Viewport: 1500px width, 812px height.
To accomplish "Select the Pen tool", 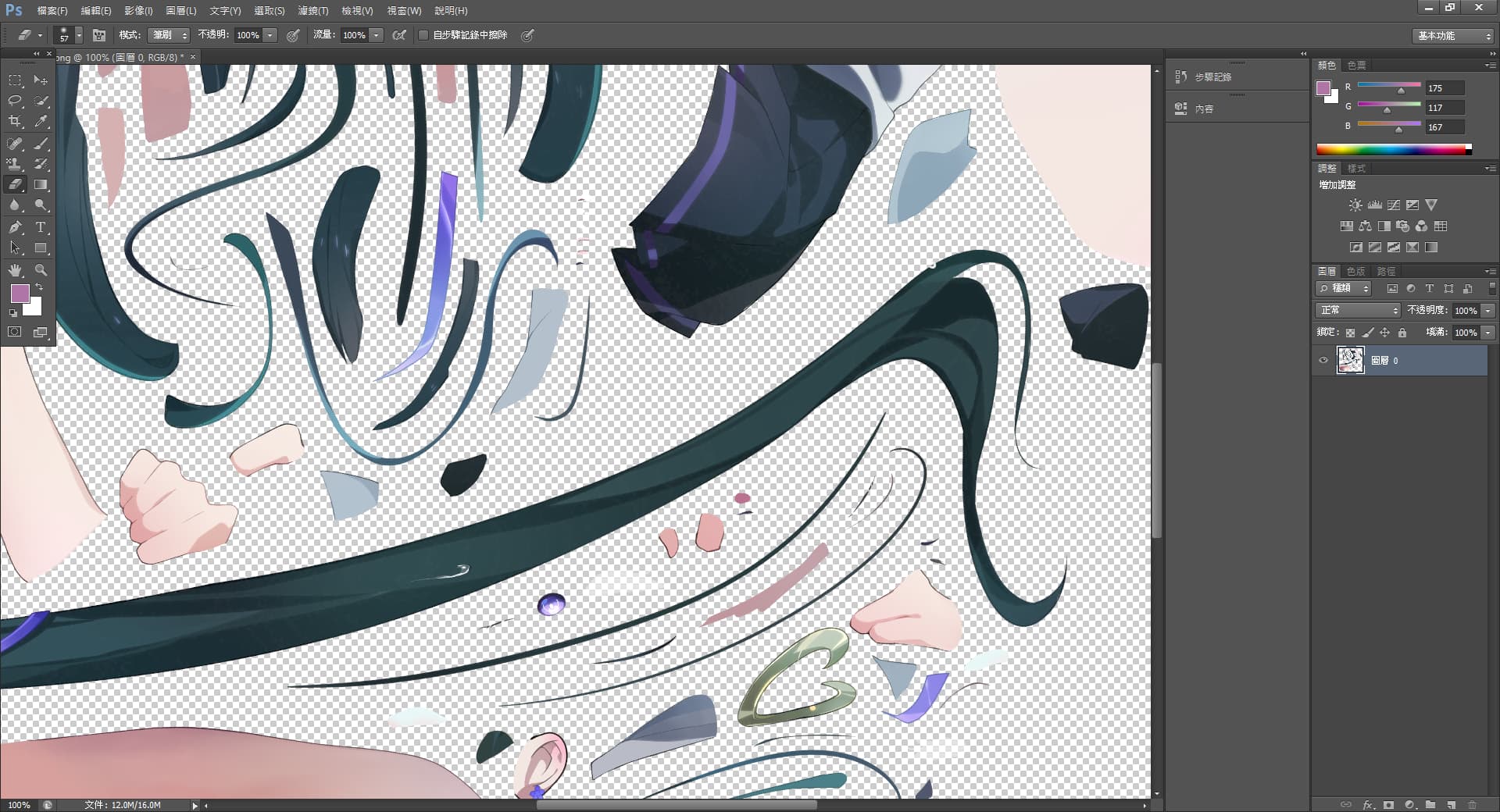I will pyautogui.click(x=15, y=227).
